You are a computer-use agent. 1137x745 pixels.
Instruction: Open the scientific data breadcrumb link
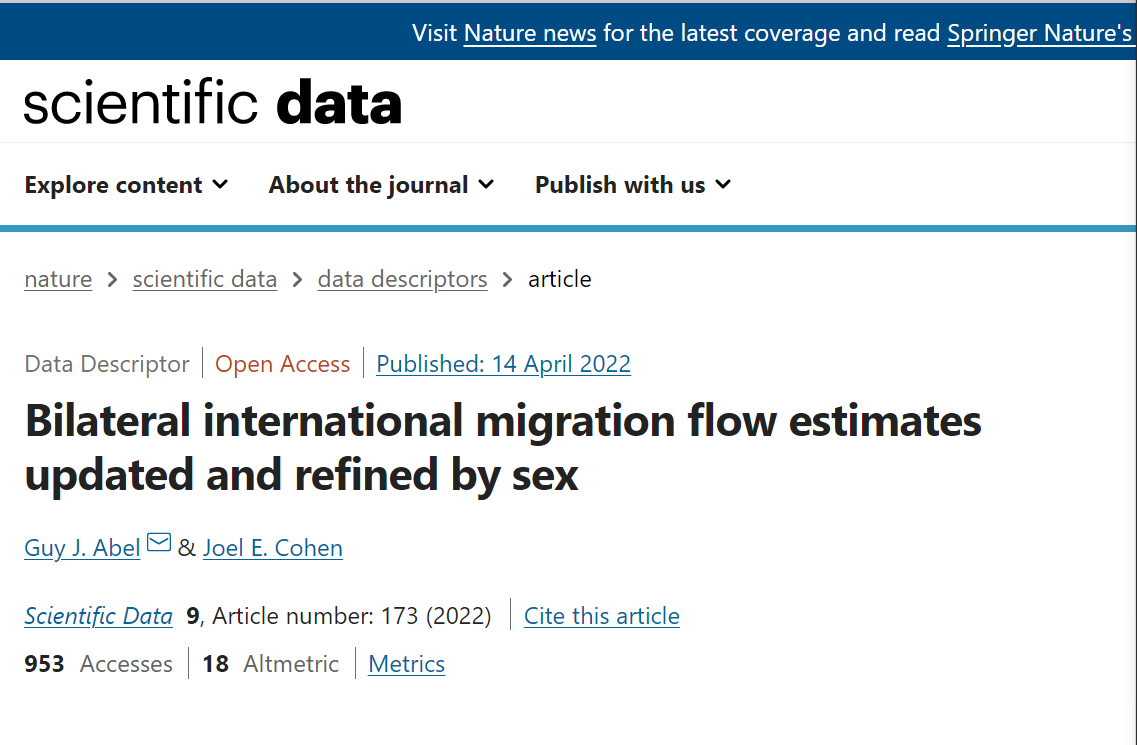click(x=205, y=280)
